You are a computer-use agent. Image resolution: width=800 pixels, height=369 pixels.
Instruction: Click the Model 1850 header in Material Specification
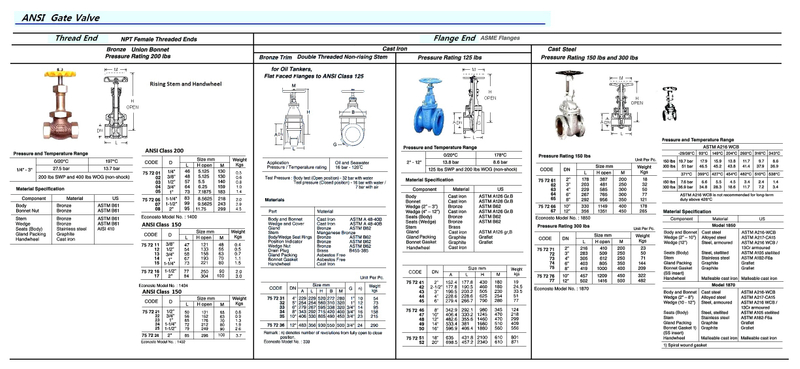(721, 226)
